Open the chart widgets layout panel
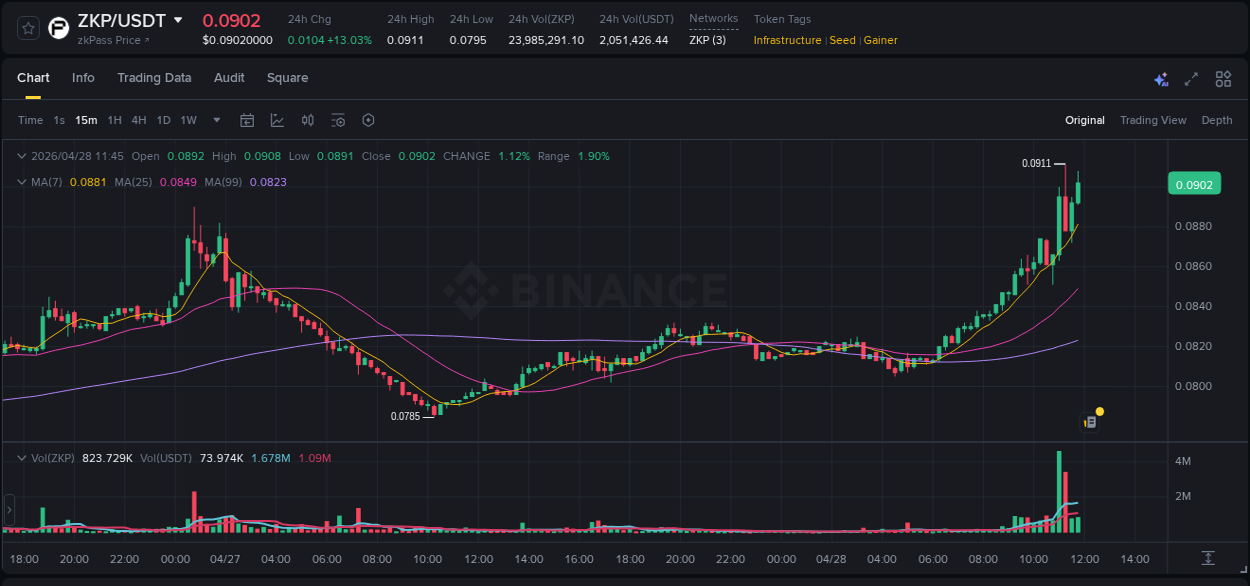The height and width of the screenshot is (586, 1250). [x=1223, y=78]
